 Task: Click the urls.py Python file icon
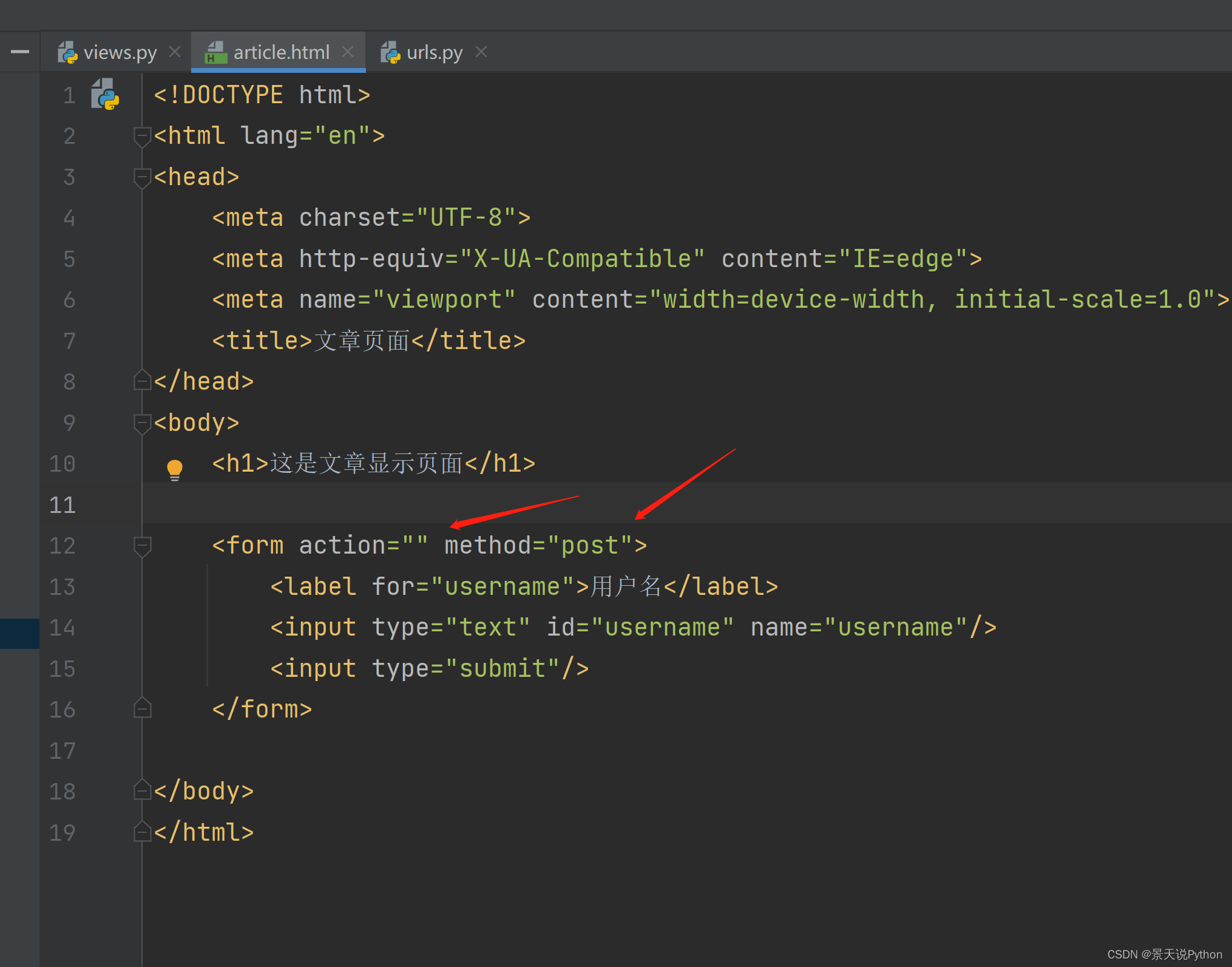[390, 53]
